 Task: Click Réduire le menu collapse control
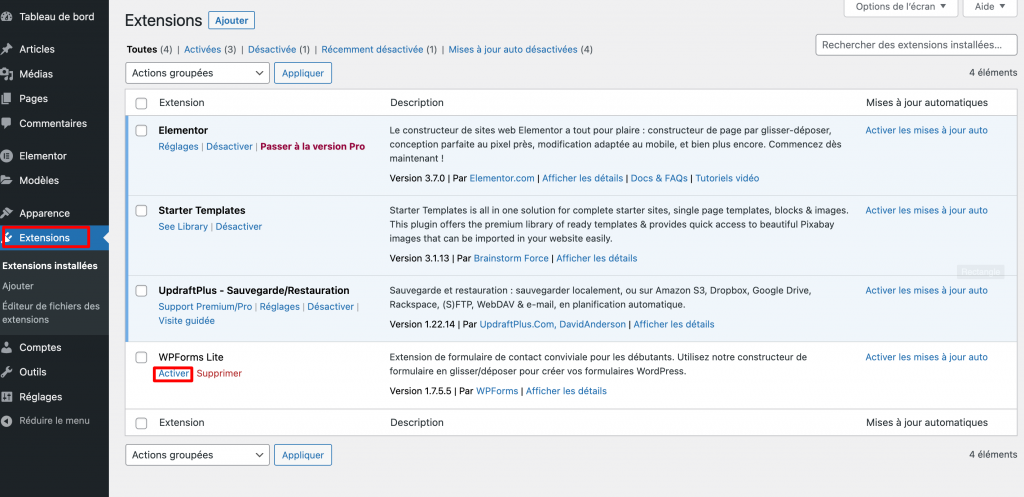54,420
